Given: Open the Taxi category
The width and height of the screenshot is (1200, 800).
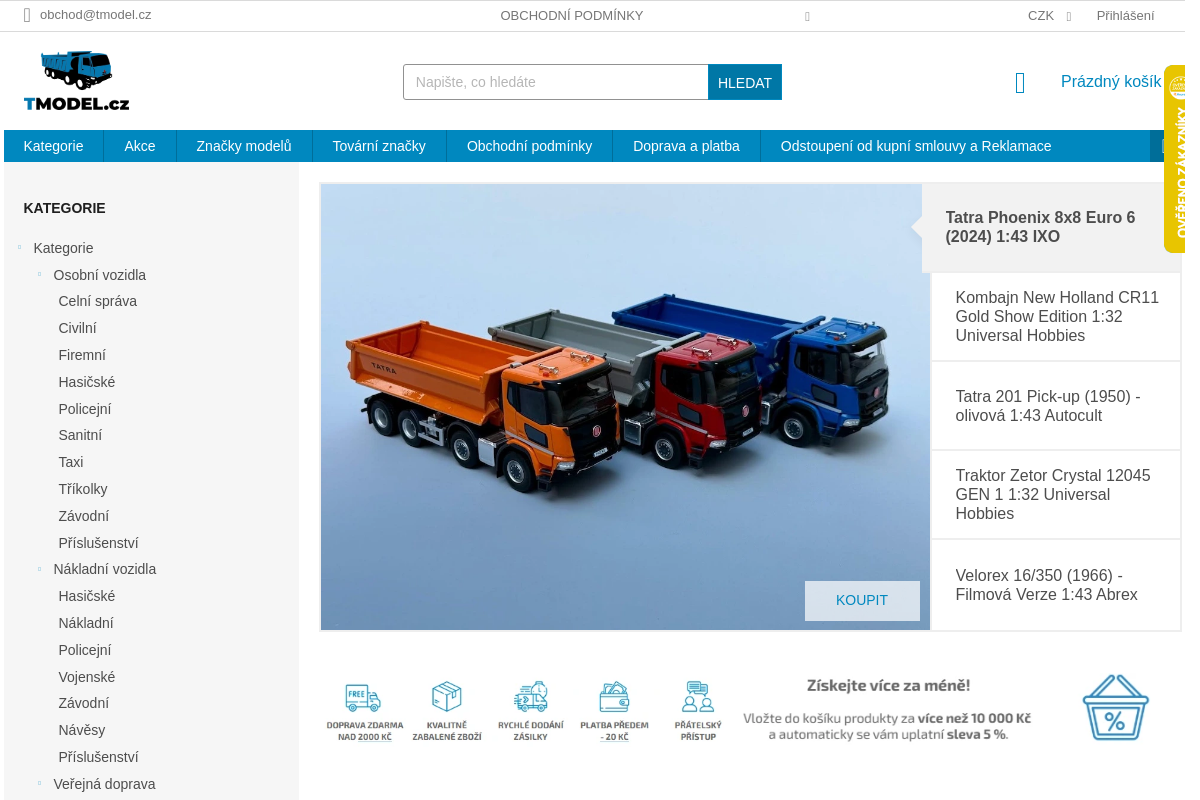Looking at the screenshot, I should [x=71, y=462].
